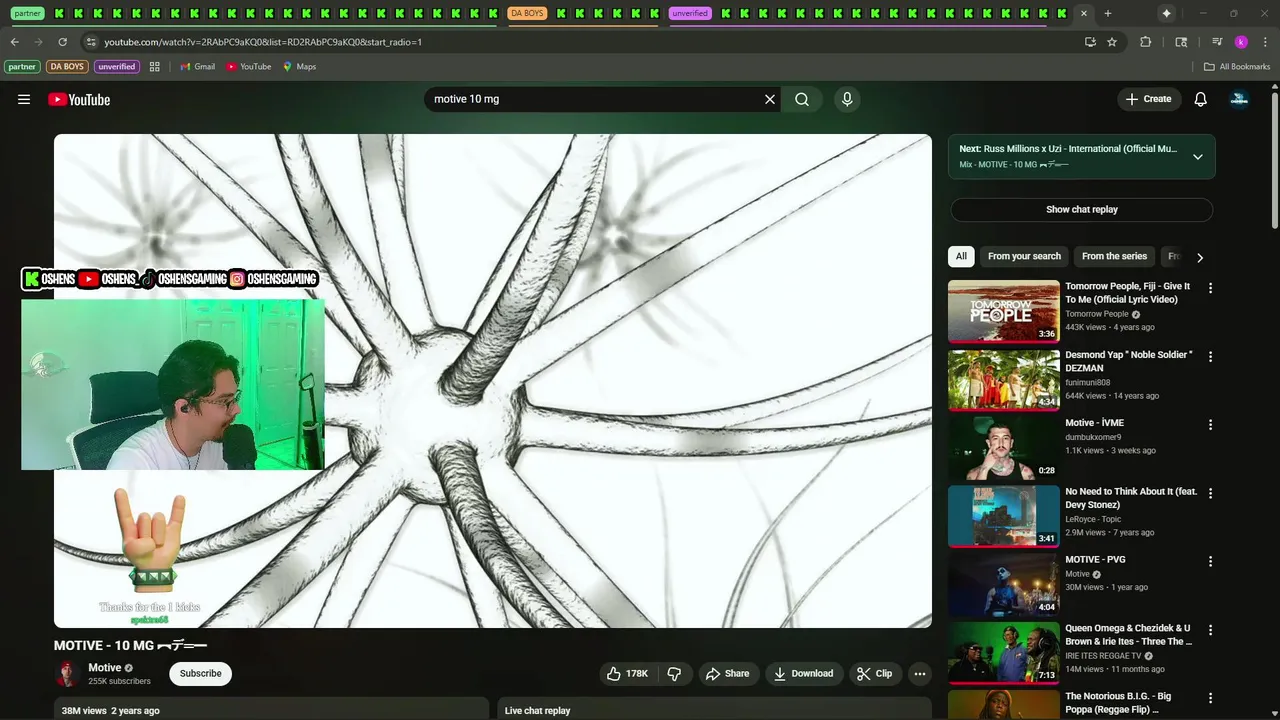Subscribe to the Motive channel
1280x720 pixels.
point(201,674)
